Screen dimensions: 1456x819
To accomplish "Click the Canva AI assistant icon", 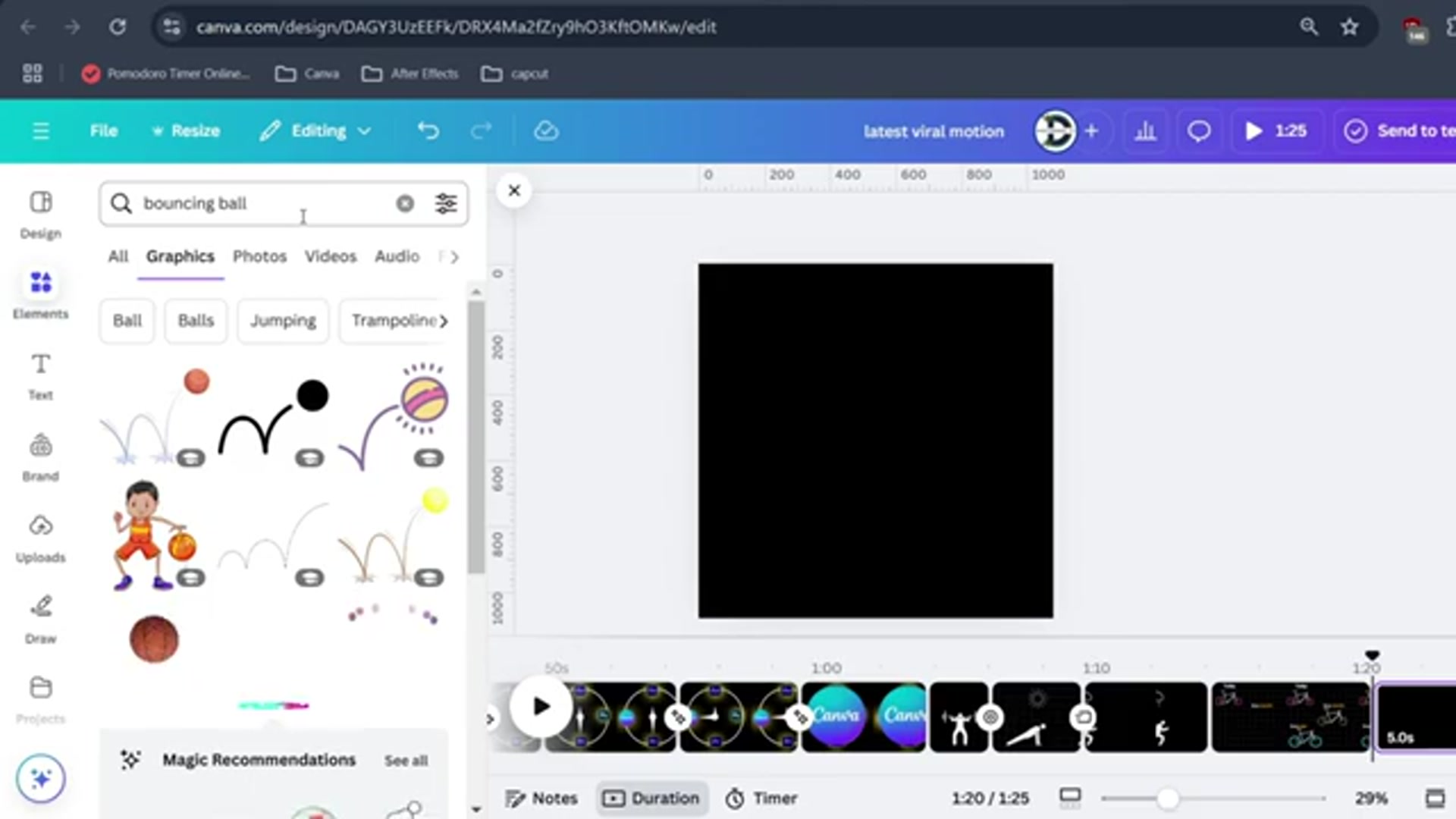I will [40, 778].
